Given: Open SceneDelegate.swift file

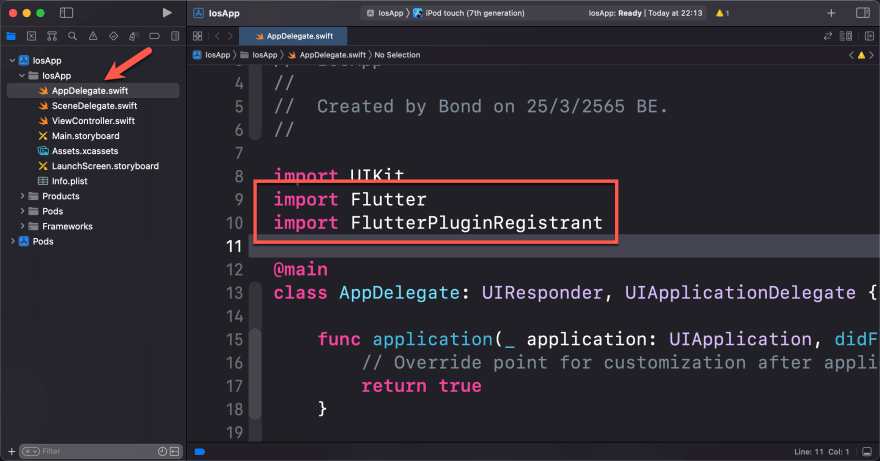Looking at the screenshot, I should (94, 106).
